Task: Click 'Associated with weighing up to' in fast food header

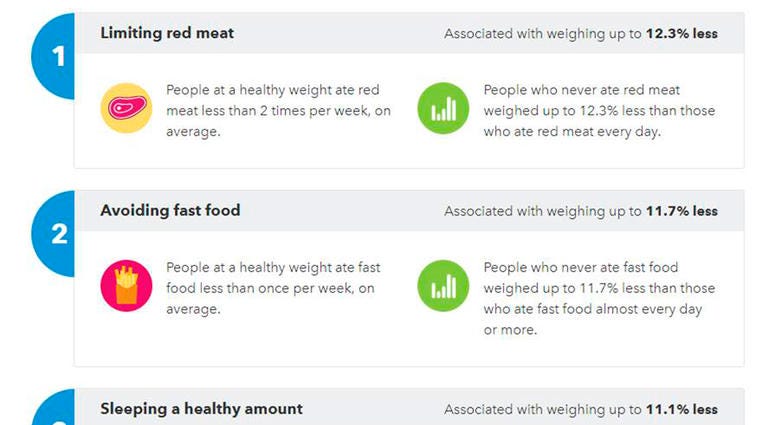Action: point(543,211)
